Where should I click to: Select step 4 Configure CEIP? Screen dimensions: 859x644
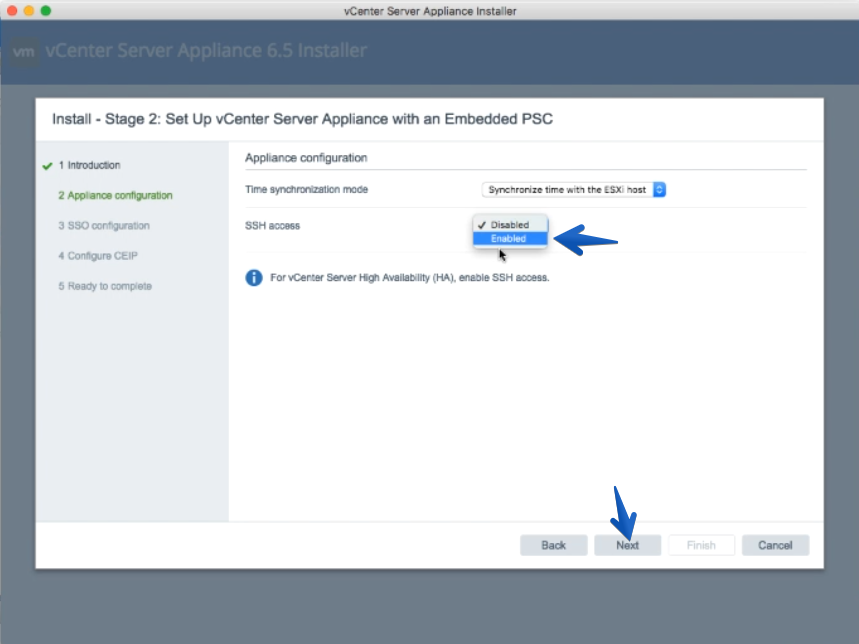pos(98,256)
